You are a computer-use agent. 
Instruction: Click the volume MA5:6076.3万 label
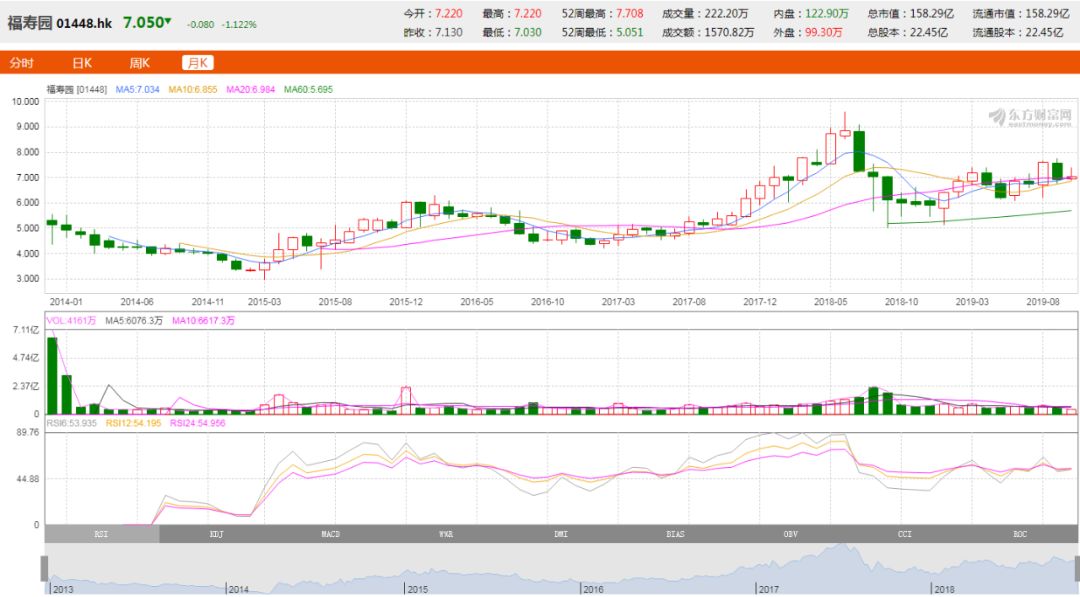134,321
